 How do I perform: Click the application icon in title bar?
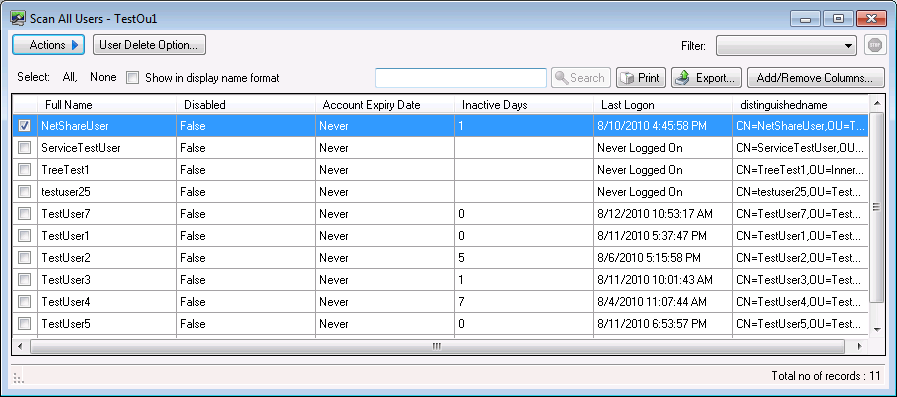click(x=18, y=19)
